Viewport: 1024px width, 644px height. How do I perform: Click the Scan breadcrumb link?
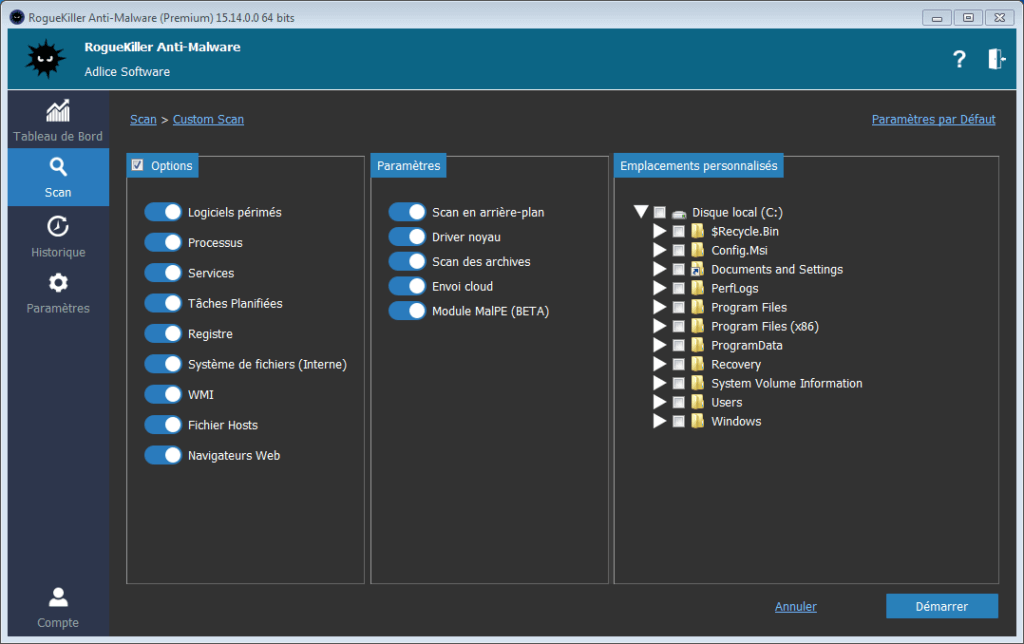pyautogui.click(x=143, y=120)
